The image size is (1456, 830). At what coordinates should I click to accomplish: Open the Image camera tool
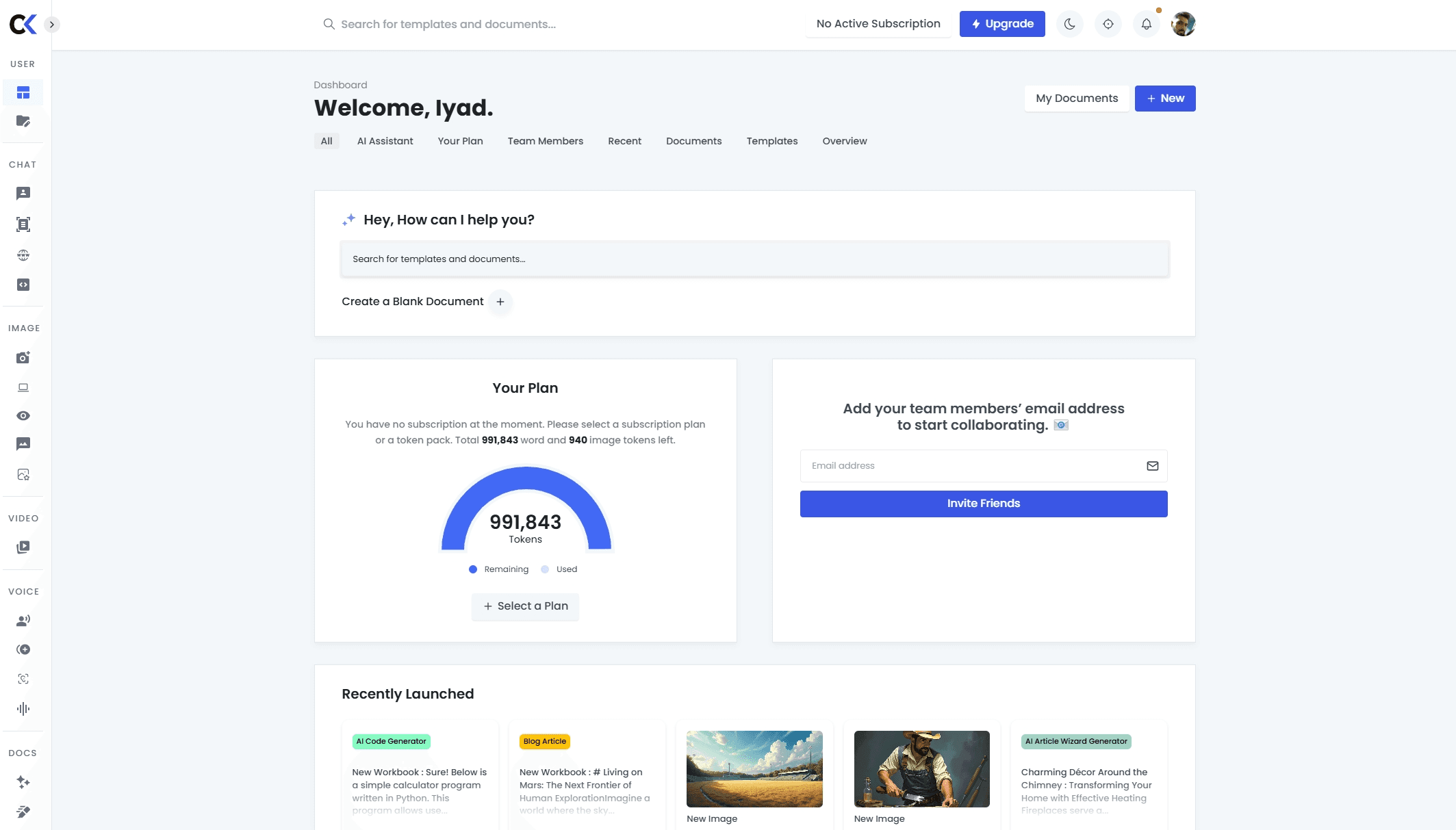click(x=23, y=357)
